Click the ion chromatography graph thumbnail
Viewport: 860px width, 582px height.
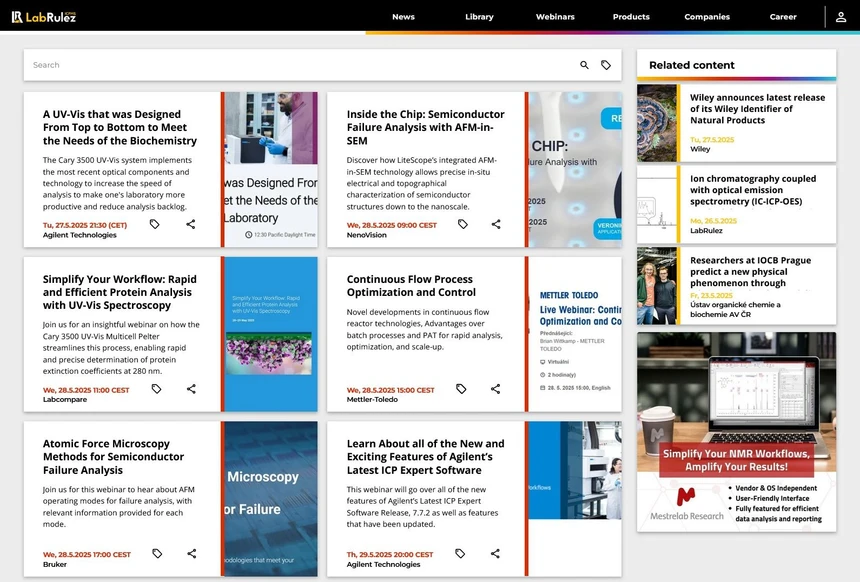[x=657, y=205]
